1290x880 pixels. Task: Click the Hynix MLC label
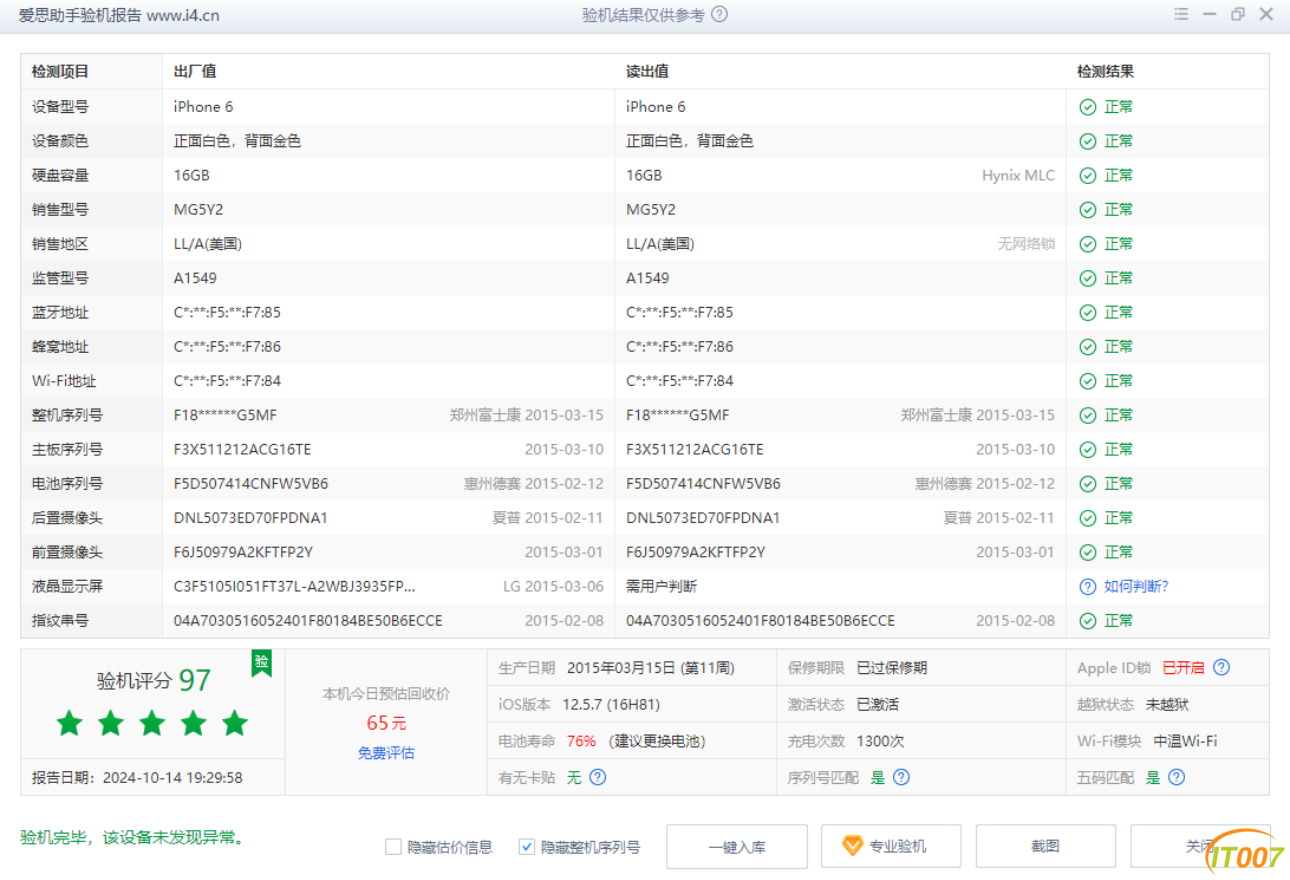click(1018, 175)
